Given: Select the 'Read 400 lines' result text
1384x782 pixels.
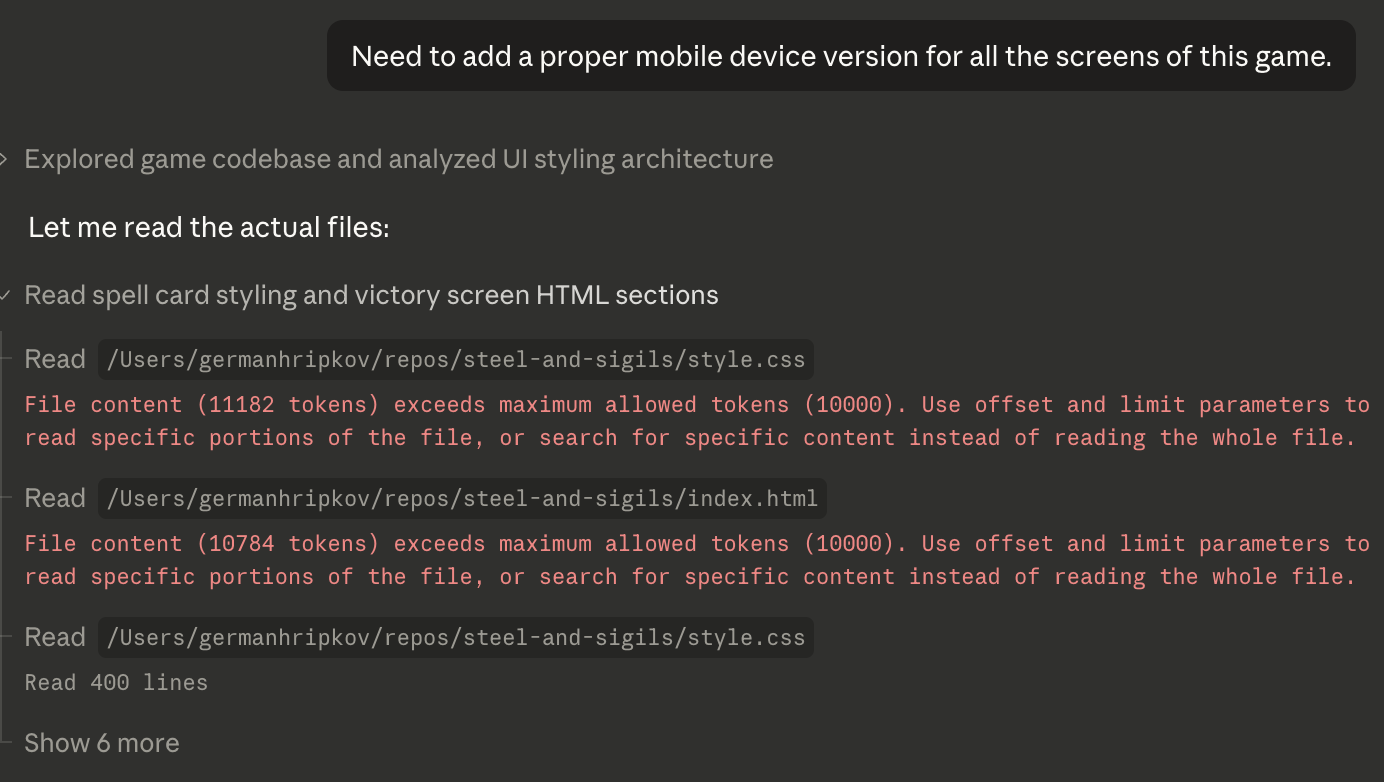Looking at the screenshot, I should point(116,683).
